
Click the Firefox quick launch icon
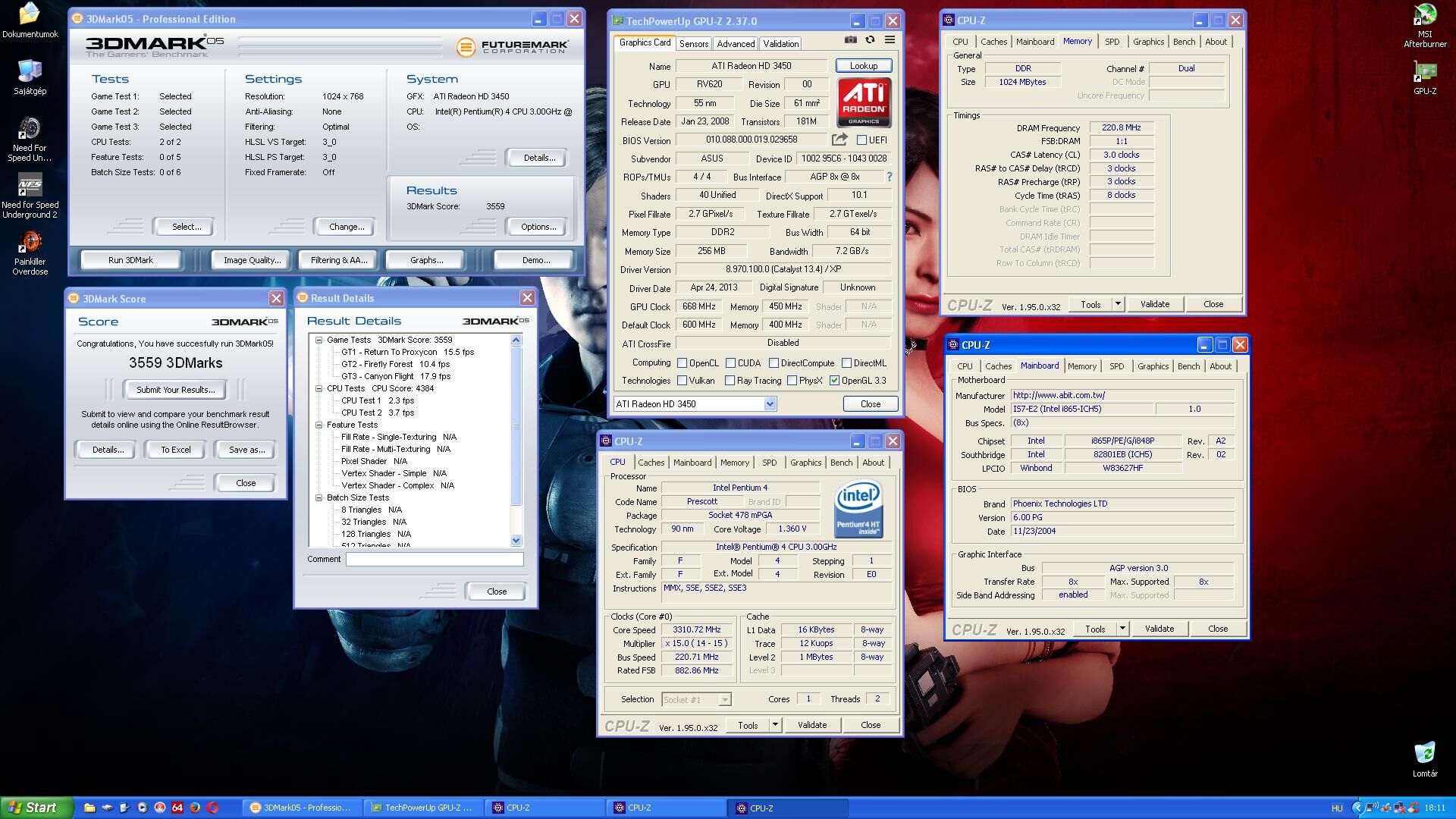(x=195, y=808)
